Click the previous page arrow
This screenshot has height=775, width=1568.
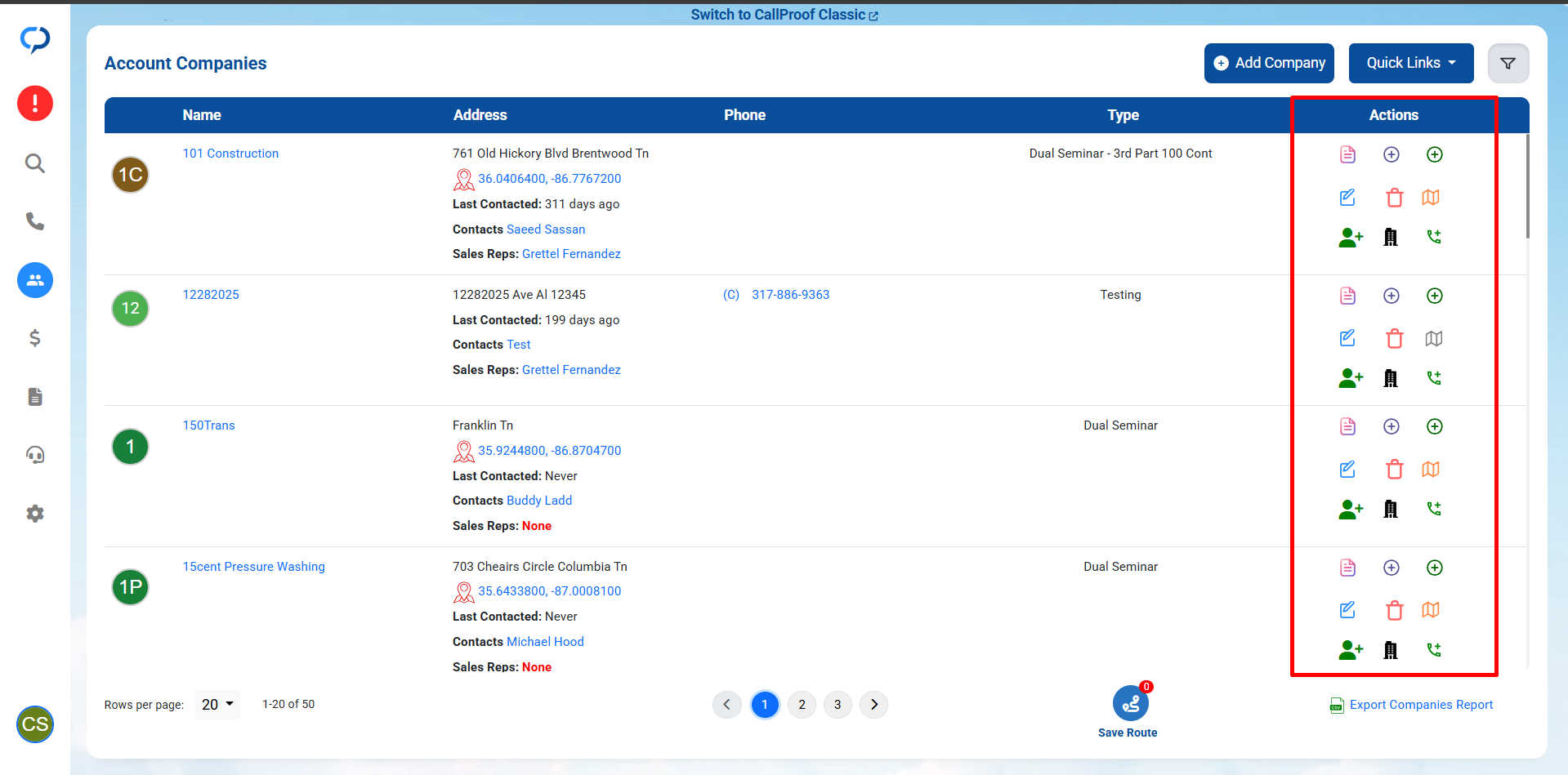[727, 704]
